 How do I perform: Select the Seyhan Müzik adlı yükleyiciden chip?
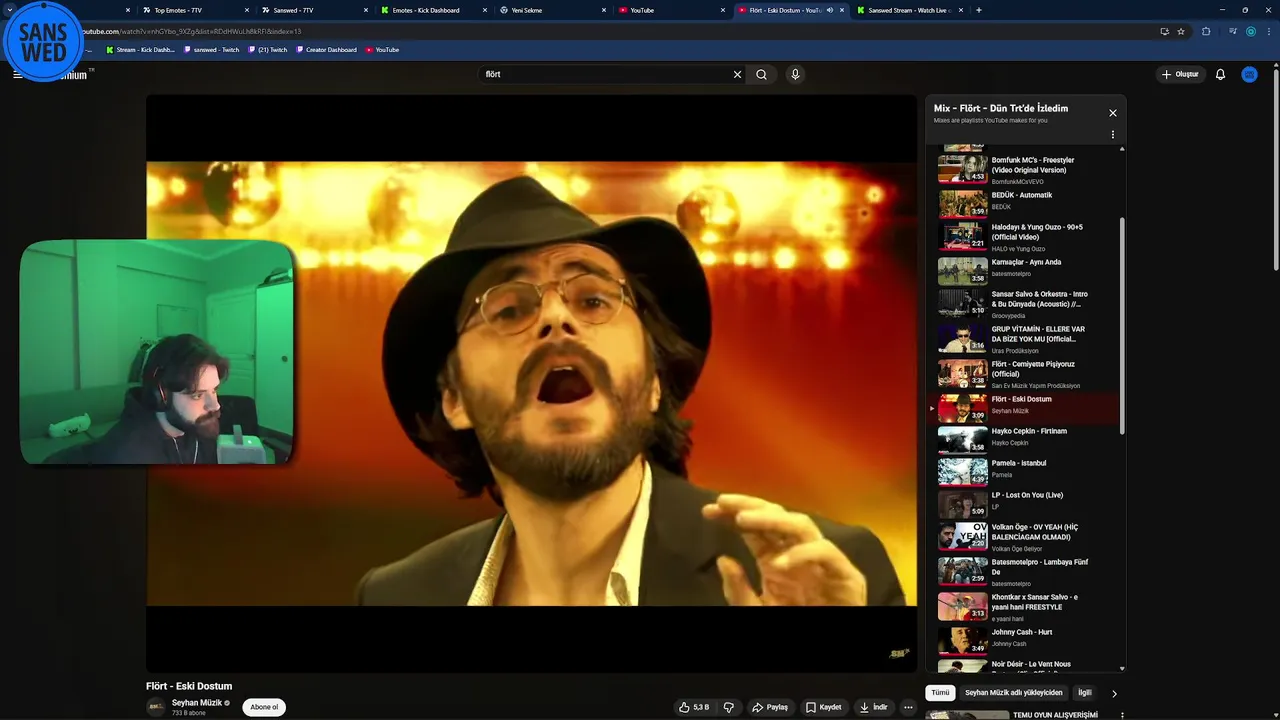click(1013, 692)
